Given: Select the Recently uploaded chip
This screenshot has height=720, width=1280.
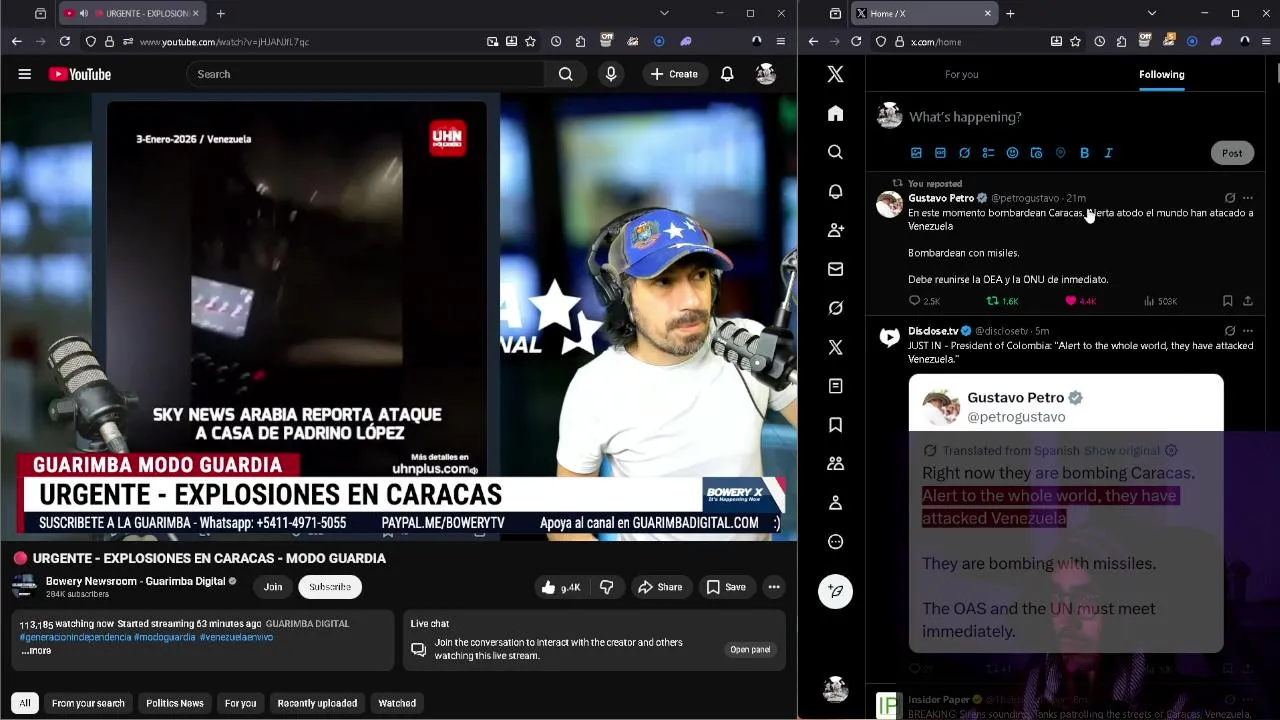Looking at the screenshot, I should [317, 703].
